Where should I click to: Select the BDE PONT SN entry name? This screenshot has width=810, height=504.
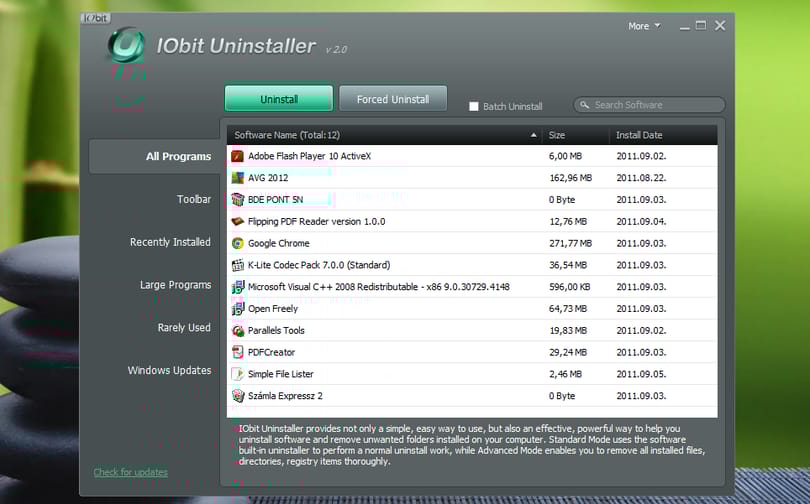(x=275, y=199)
